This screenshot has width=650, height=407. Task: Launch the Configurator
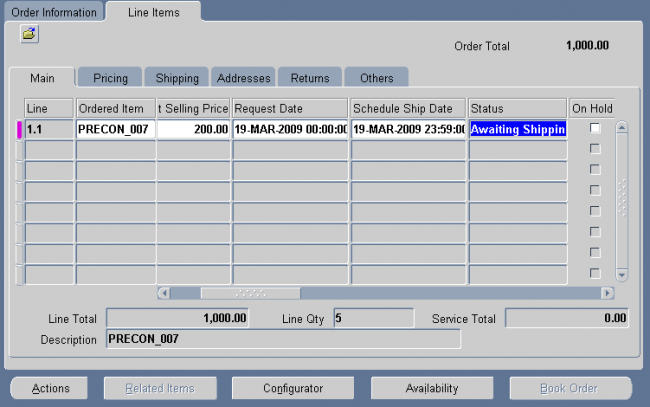pos(293,388)
